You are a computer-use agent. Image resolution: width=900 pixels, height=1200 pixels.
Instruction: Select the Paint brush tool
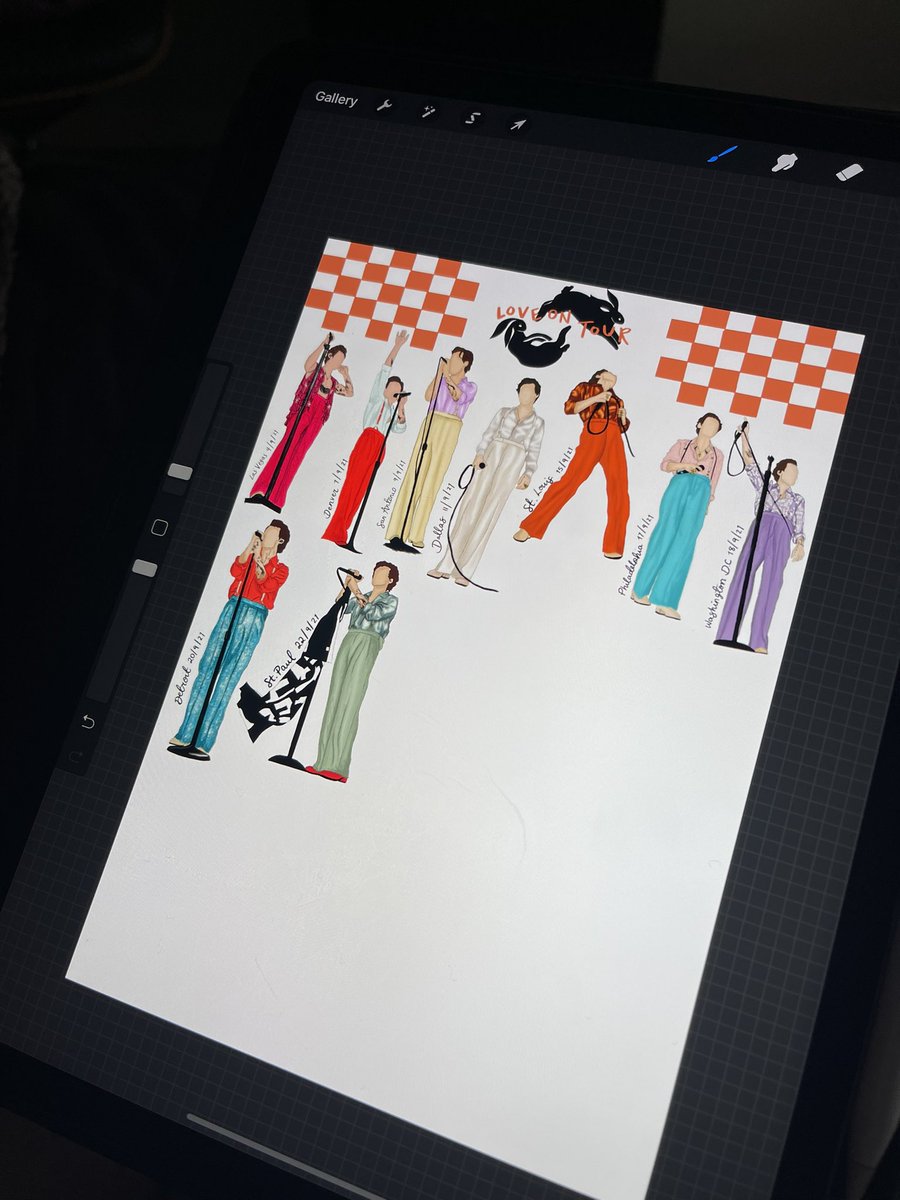pos(722,155)
